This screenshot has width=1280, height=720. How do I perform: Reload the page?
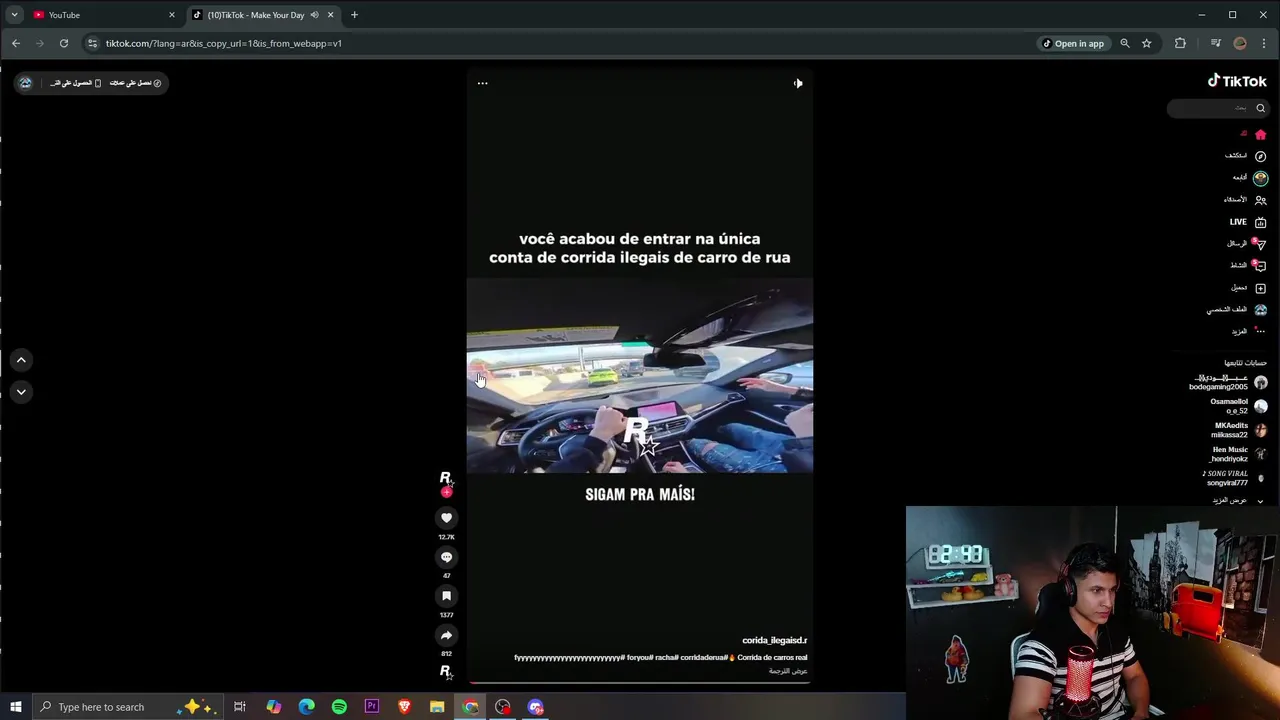[64, 43]
